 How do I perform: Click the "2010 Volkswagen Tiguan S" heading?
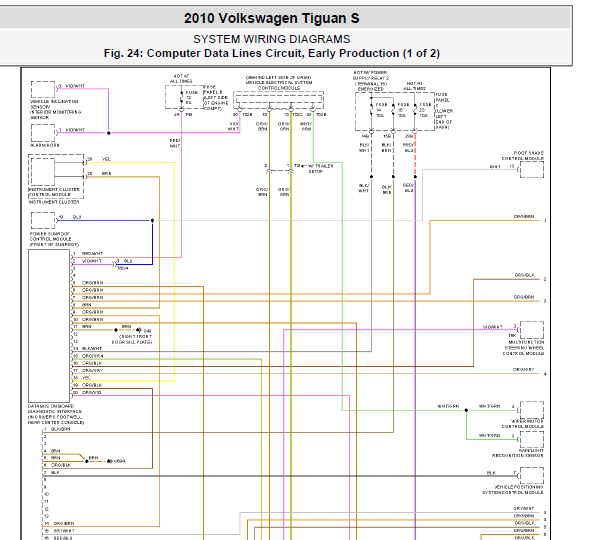pos(272,18)
